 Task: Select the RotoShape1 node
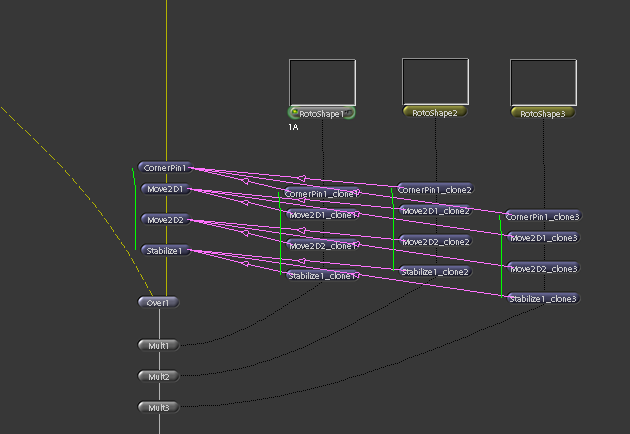click(322, 114)
